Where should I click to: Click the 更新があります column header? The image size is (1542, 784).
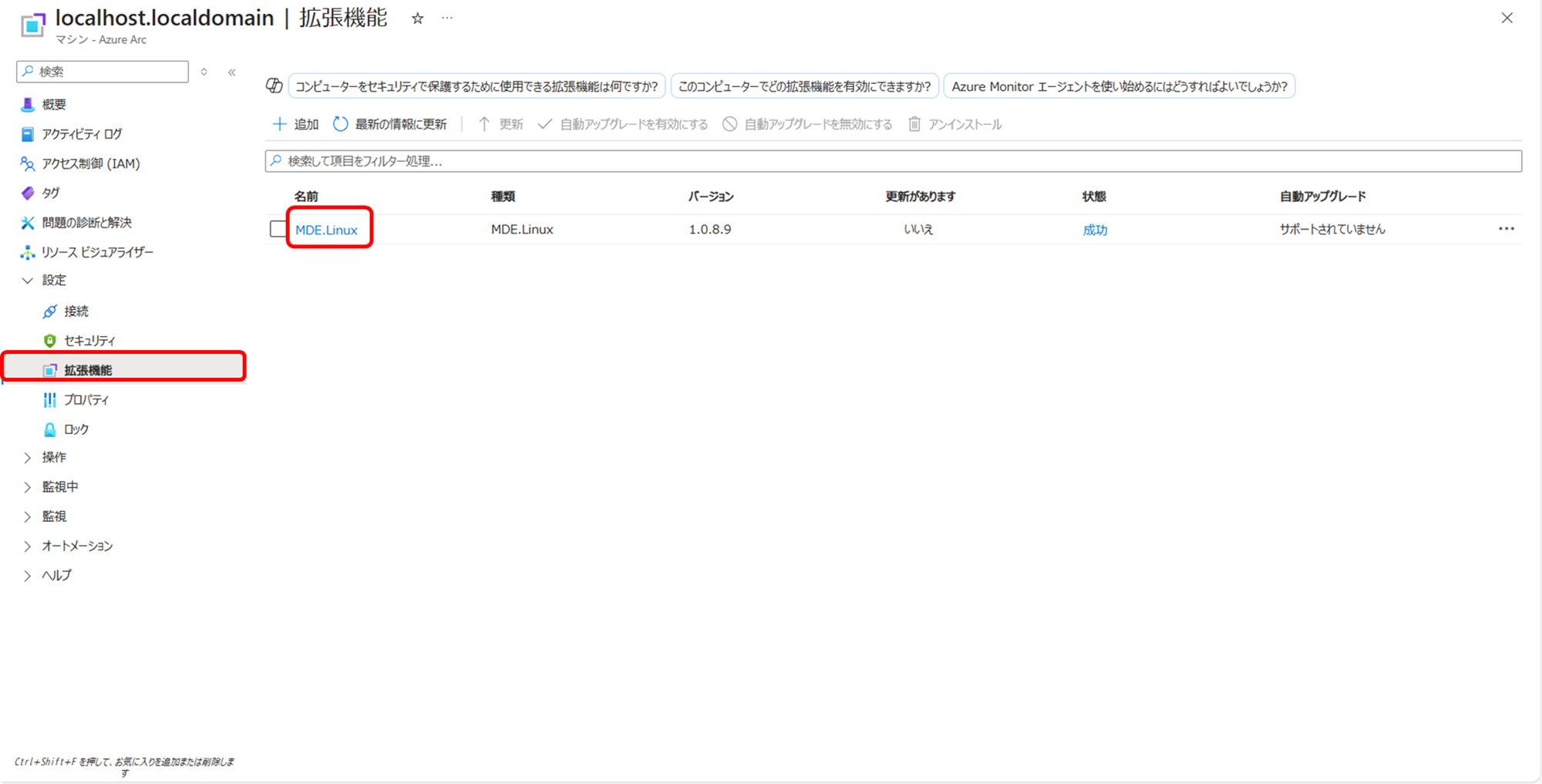pos(921,197)
